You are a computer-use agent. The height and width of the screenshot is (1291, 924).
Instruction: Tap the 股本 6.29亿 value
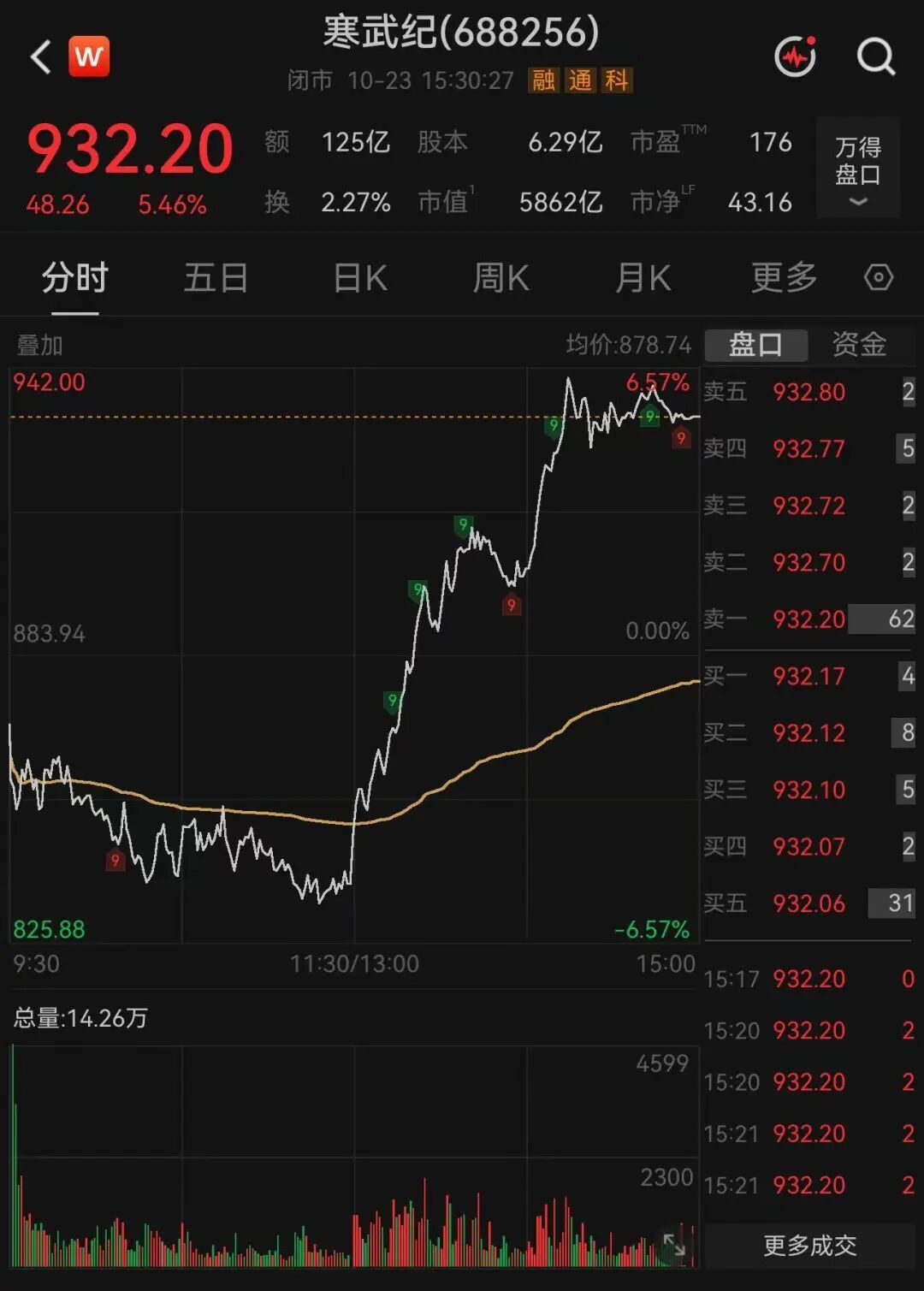(565, 142)
